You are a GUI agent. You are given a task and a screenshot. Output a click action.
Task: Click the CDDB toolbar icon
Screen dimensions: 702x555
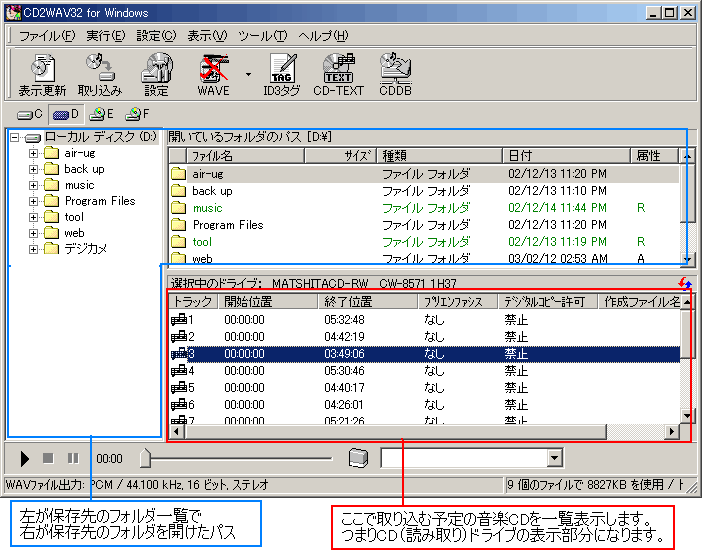(x=394, y=74)
